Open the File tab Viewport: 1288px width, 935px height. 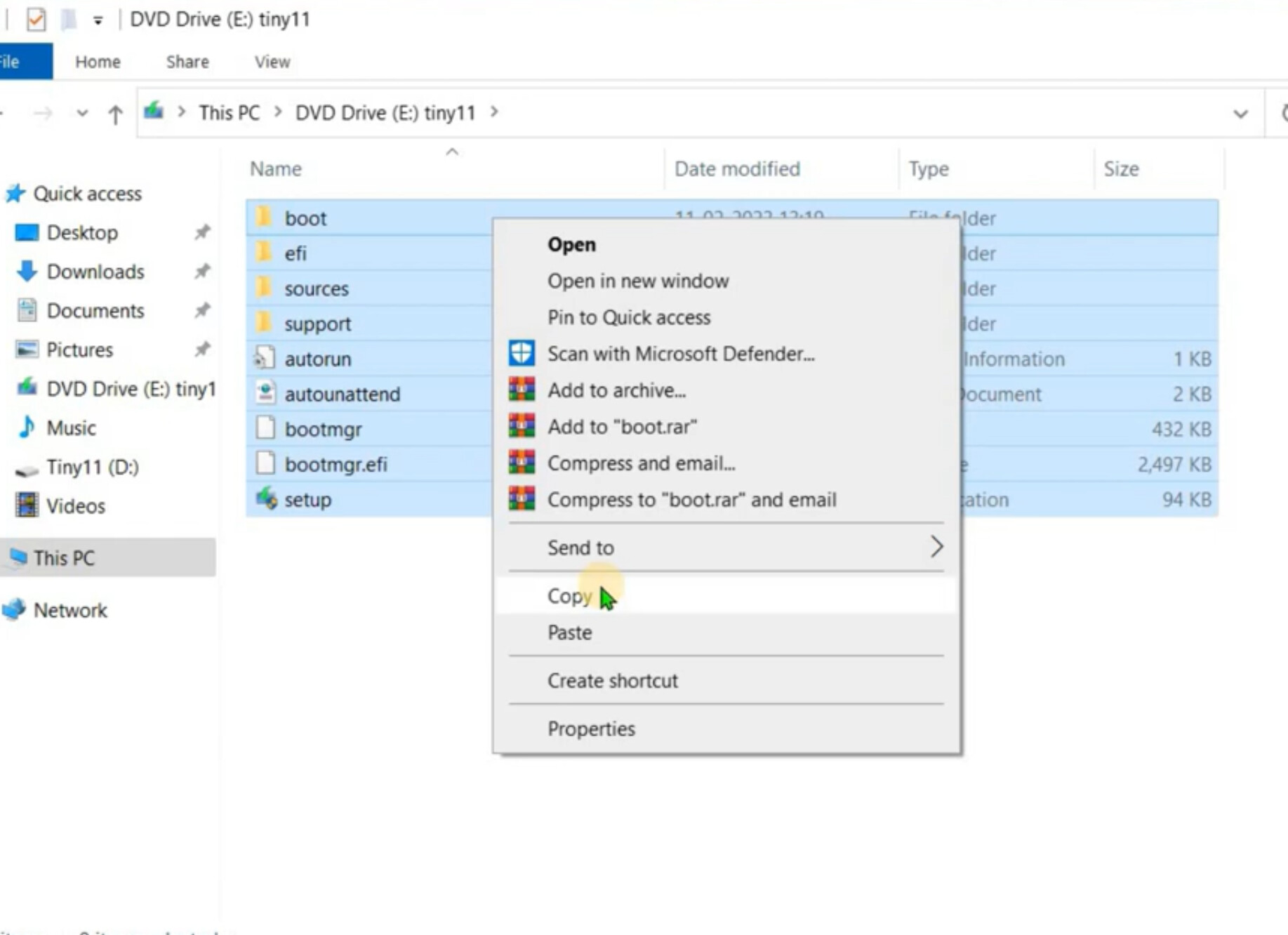25,62
